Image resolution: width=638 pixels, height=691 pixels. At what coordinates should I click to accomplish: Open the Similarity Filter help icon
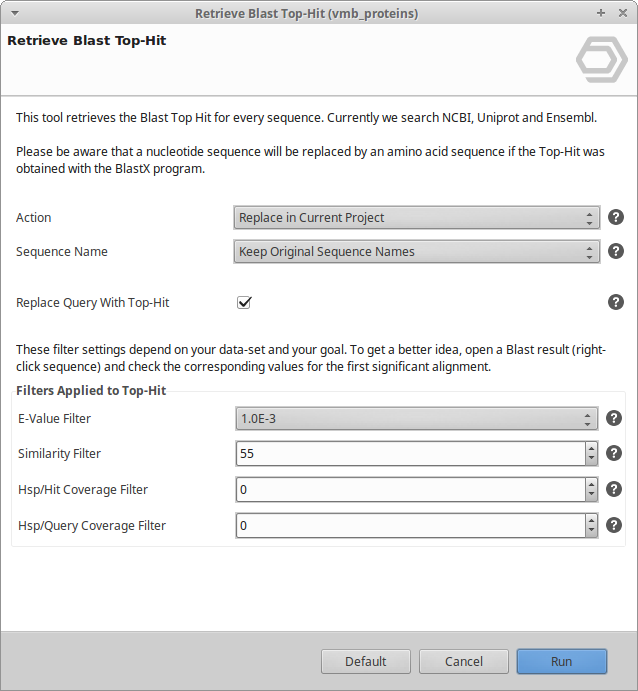point(614,453)
